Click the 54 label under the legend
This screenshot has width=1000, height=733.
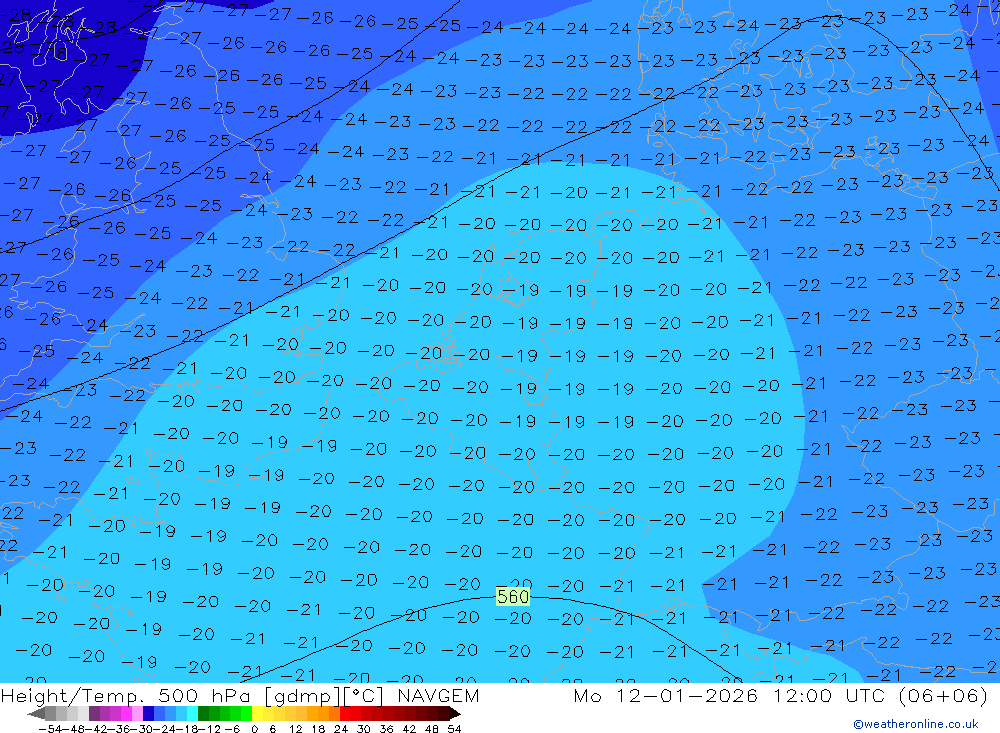(454, 729)
